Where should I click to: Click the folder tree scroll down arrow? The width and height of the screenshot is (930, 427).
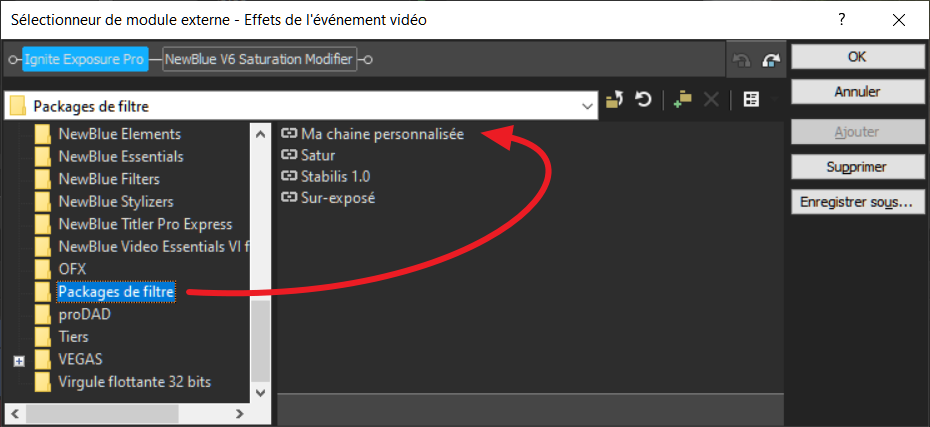coord(260,392)
